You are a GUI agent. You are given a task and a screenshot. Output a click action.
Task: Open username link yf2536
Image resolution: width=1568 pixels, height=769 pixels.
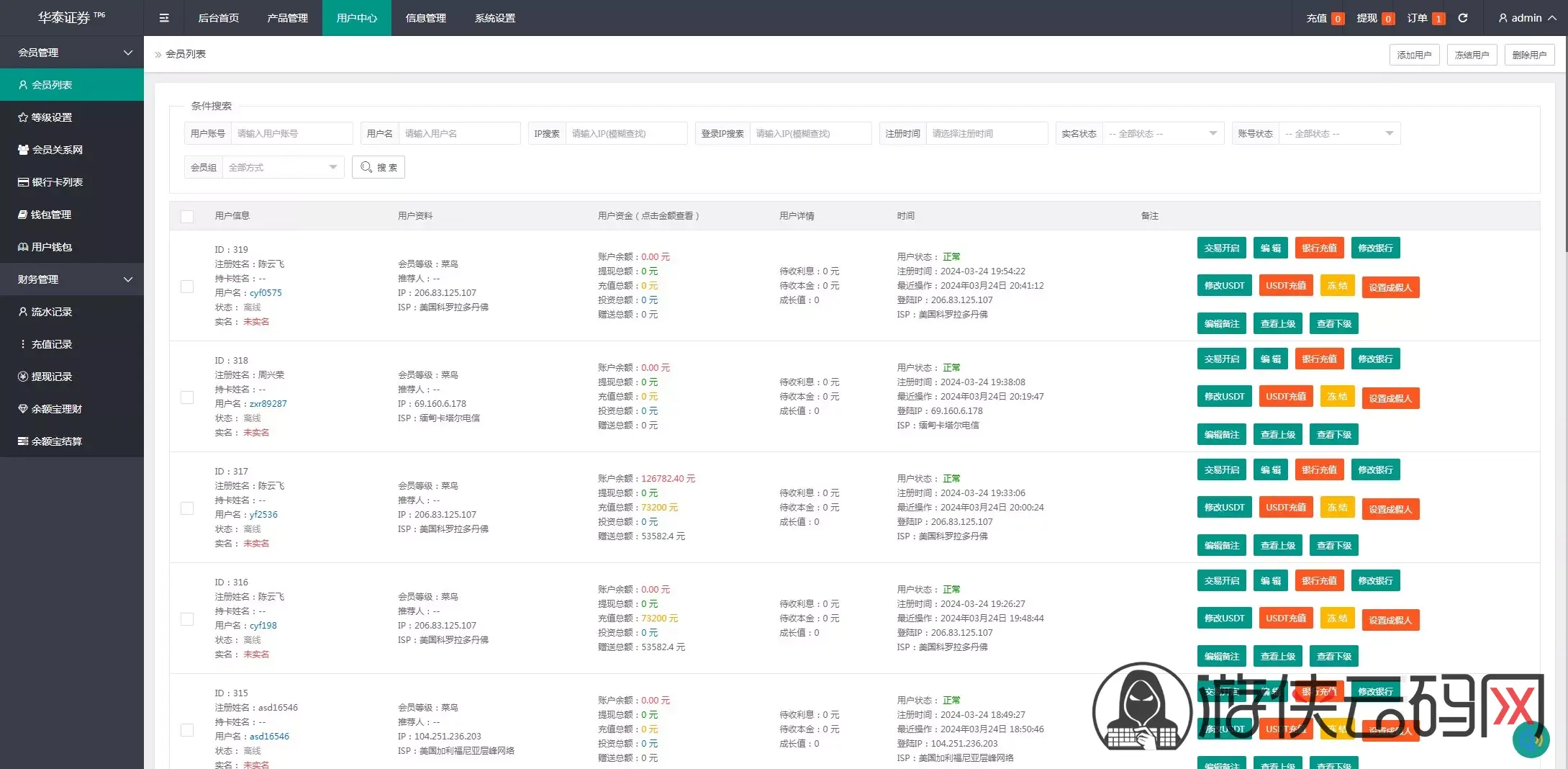(x=263, y=515)
